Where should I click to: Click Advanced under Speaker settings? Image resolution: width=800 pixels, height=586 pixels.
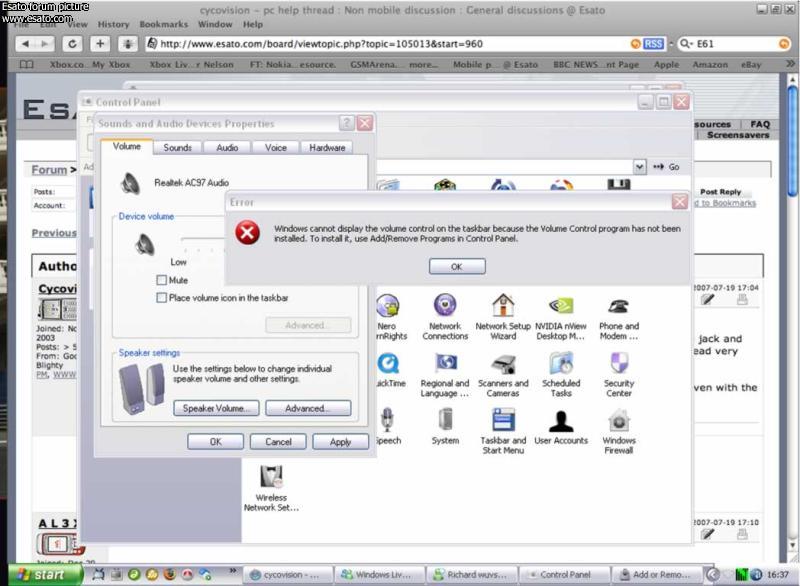point(308,408)
